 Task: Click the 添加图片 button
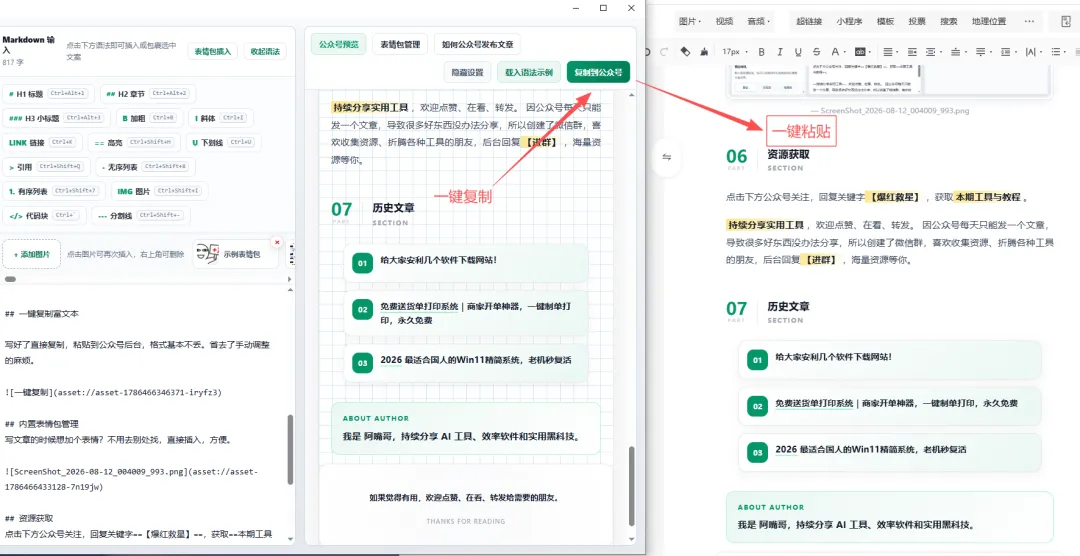coord(32,254)
